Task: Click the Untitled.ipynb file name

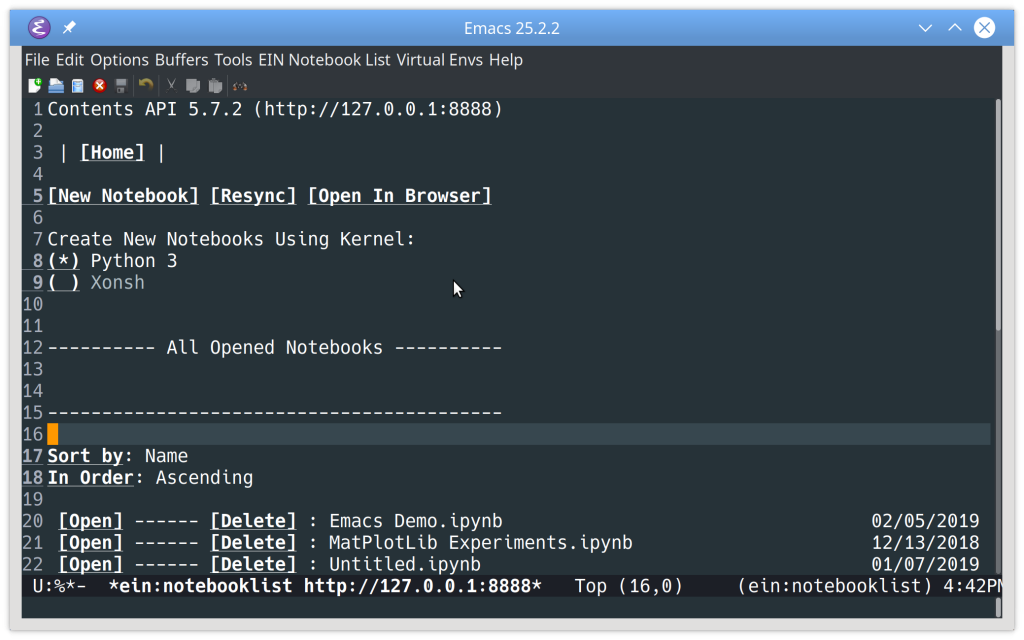Action: [x=404, y=564]
